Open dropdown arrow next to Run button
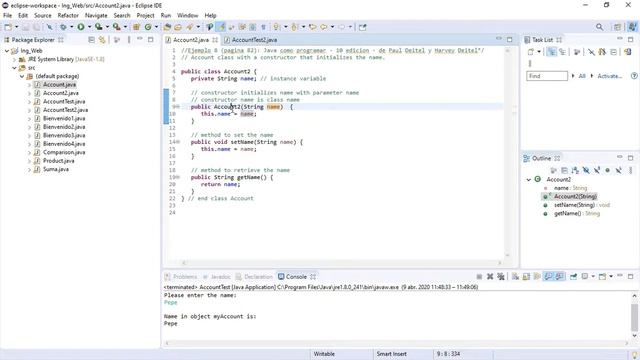 pyautogui.click(x=89, y=27)
